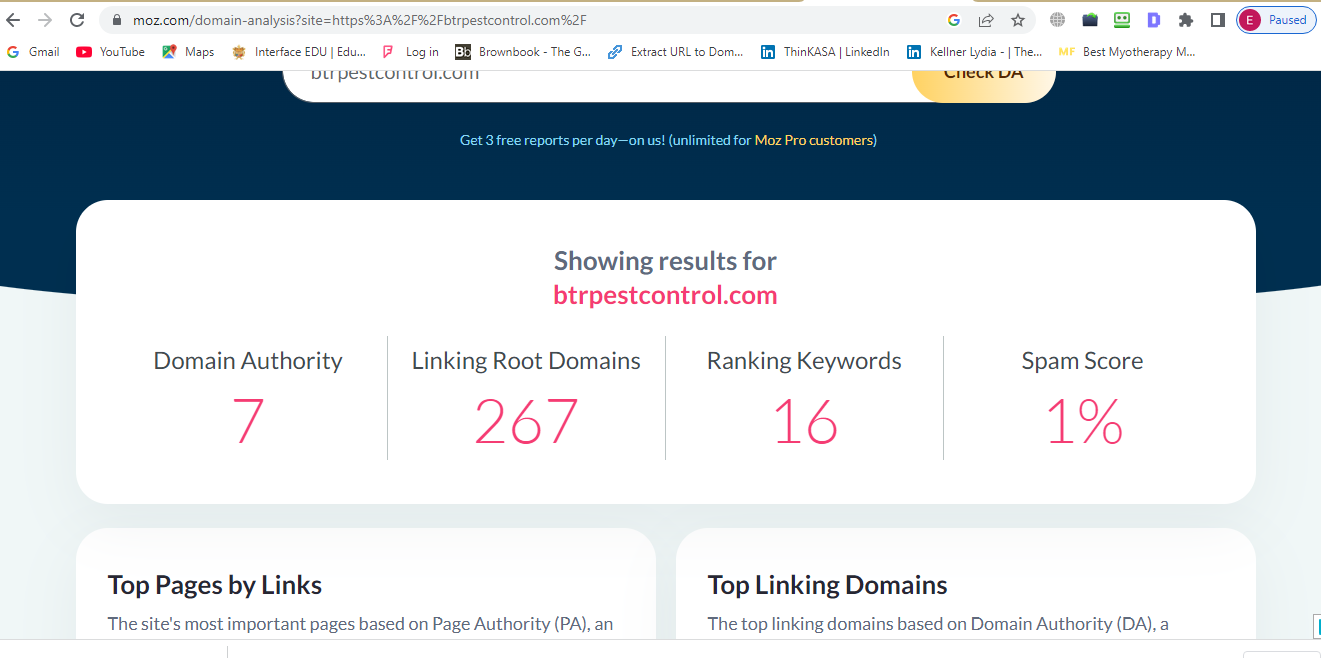1321x658 pixels.
Task: Open the Best Myotherapy bookmark
Action: point(1126,52)
